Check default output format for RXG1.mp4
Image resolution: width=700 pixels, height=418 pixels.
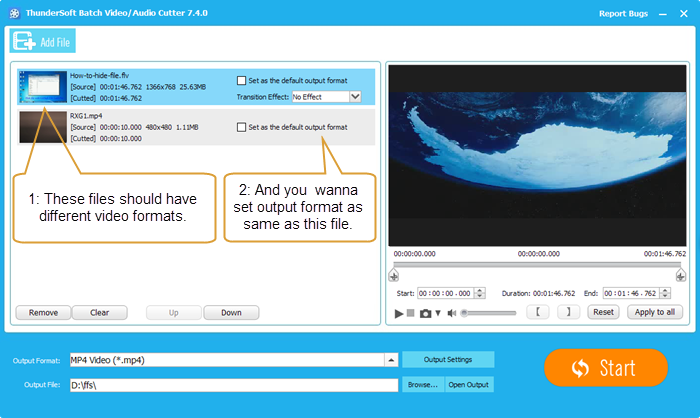[x=241, y=127]
